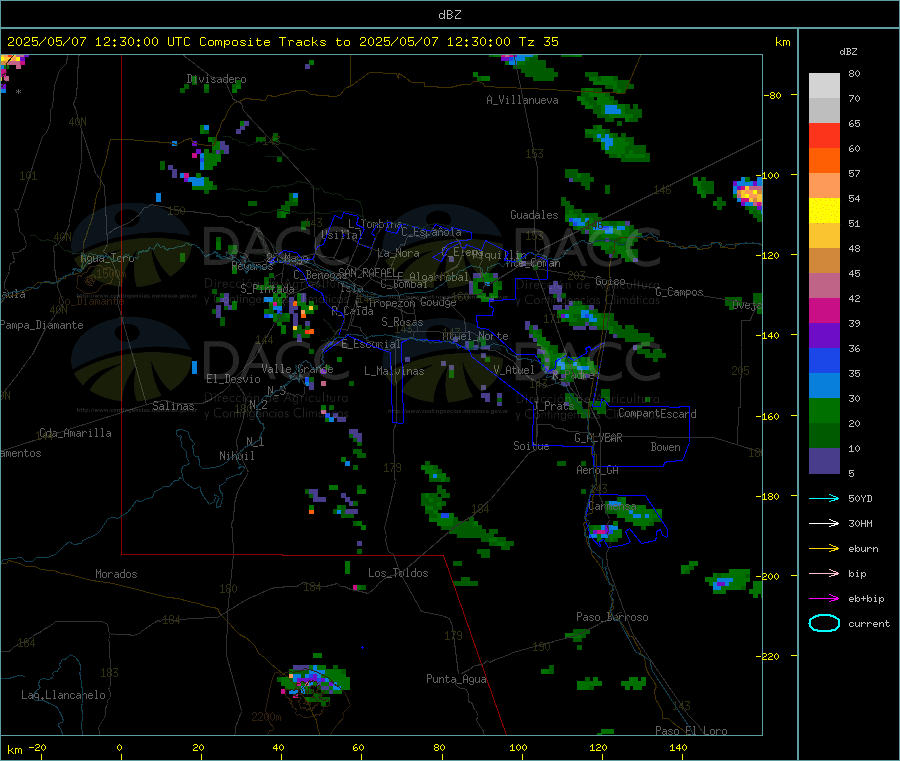
Task: Click the yellow eburn arrow in legend
Action: (x=824, y=549)
